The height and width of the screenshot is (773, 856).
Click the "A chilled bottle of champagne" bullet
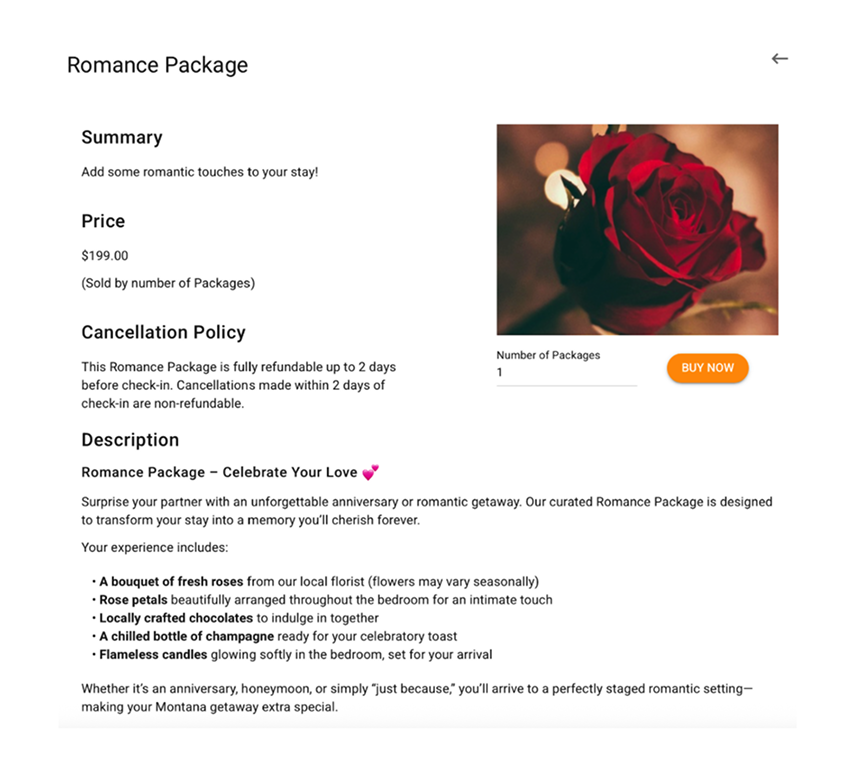coord(278,636)
